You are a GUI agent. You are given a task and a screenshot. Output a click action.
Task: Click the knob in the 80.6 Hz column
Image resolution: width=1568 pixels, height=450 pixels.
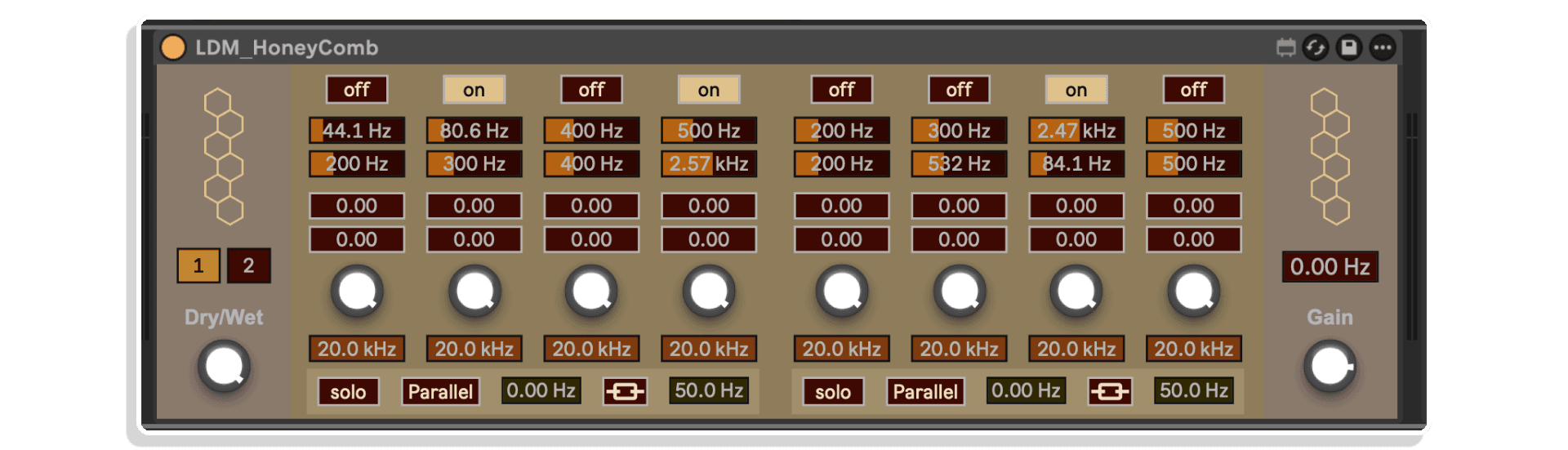click(x=474, y=292)
